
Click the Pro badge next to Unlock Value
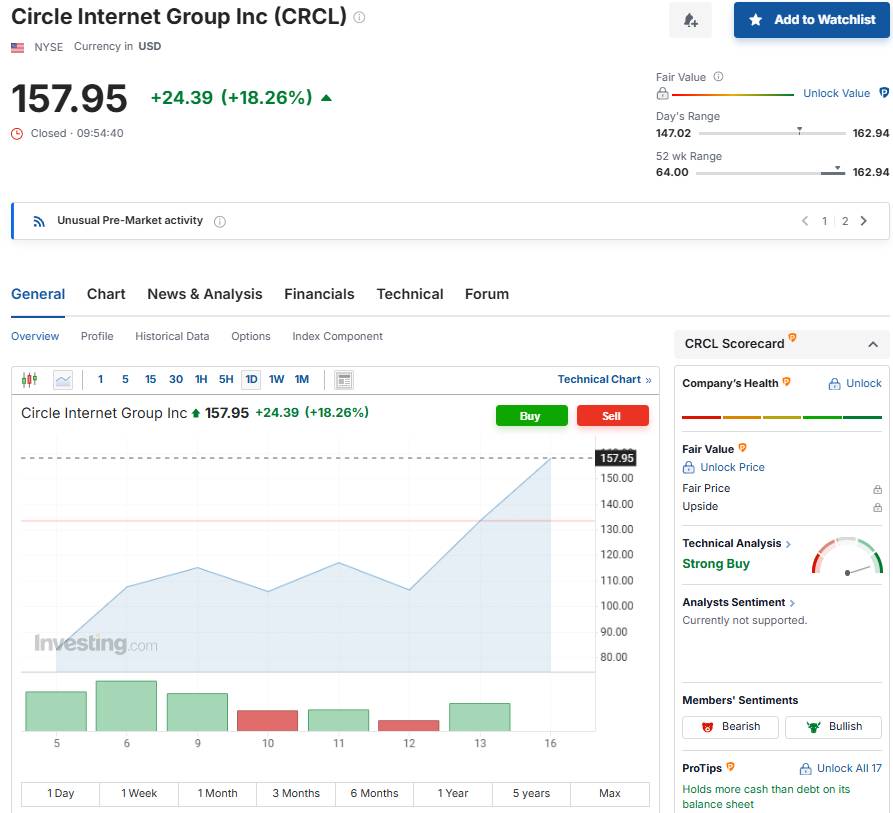pos(884,92)
